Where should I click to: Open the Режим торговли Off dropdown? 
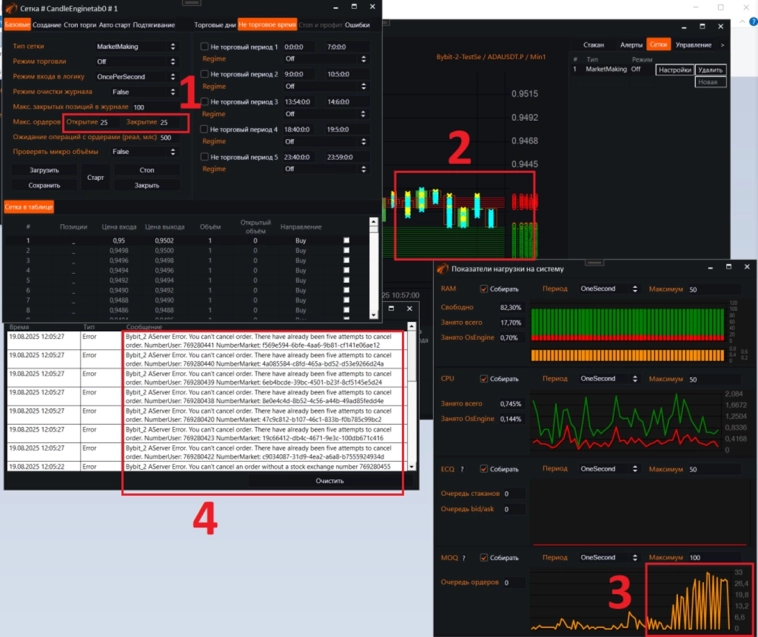pos(136,61)
